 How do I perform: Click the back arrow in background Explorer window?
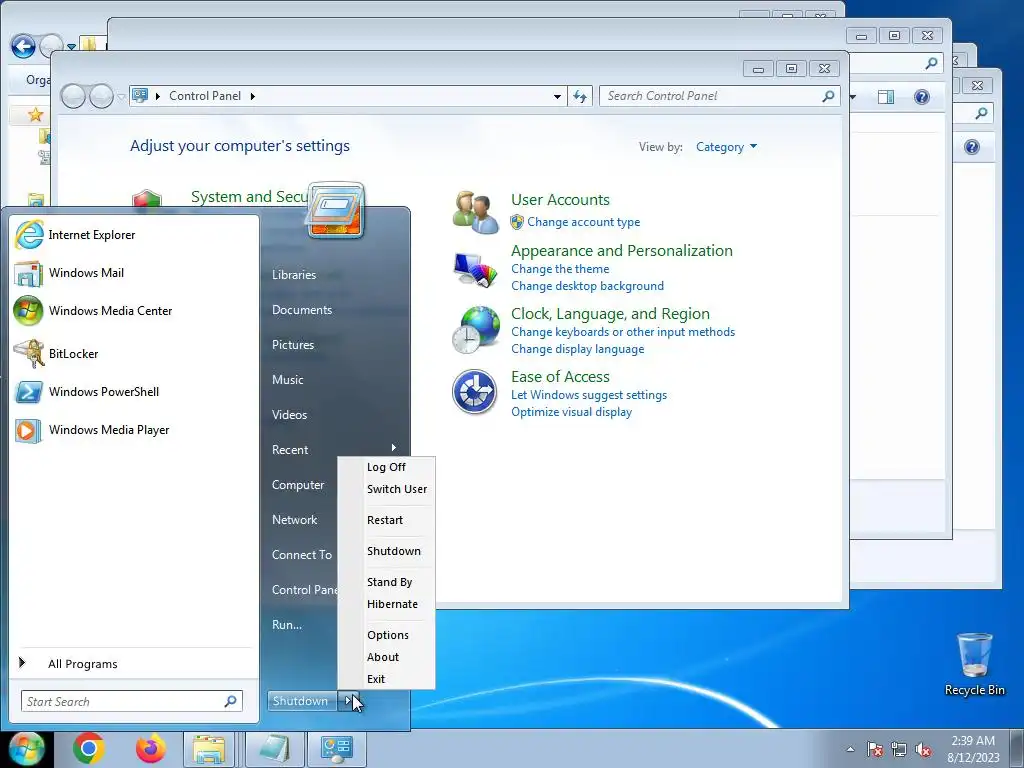click(24, 46)
